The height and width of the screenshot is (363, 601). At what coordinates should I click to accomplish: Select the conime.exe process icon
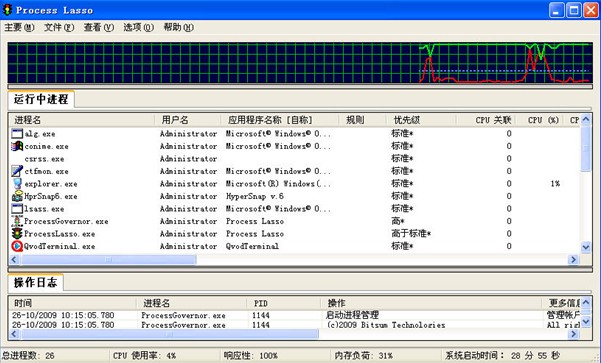(17, 146)
